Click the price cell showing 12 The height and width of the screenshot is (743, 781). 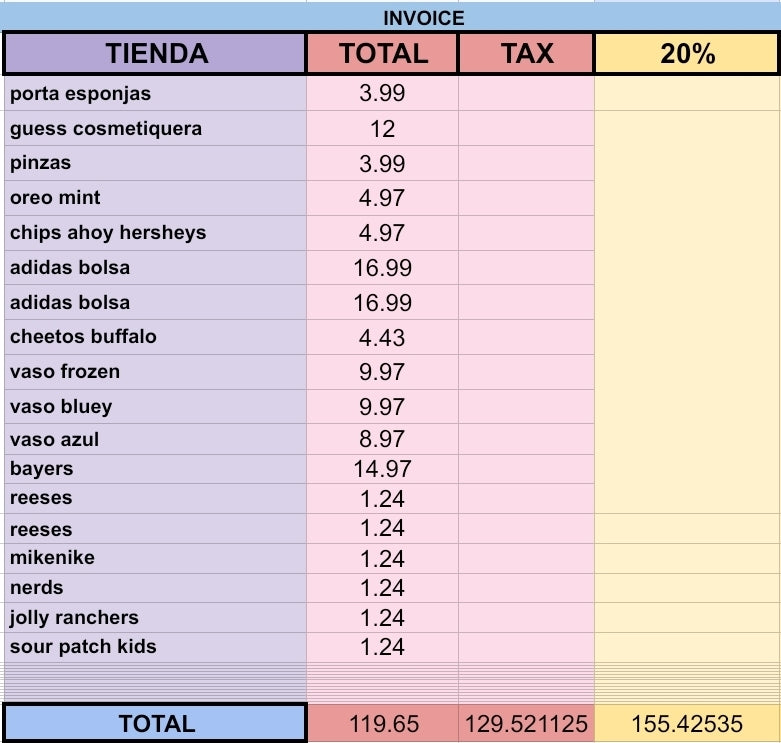pyautogui.click(x=382, y=128)
